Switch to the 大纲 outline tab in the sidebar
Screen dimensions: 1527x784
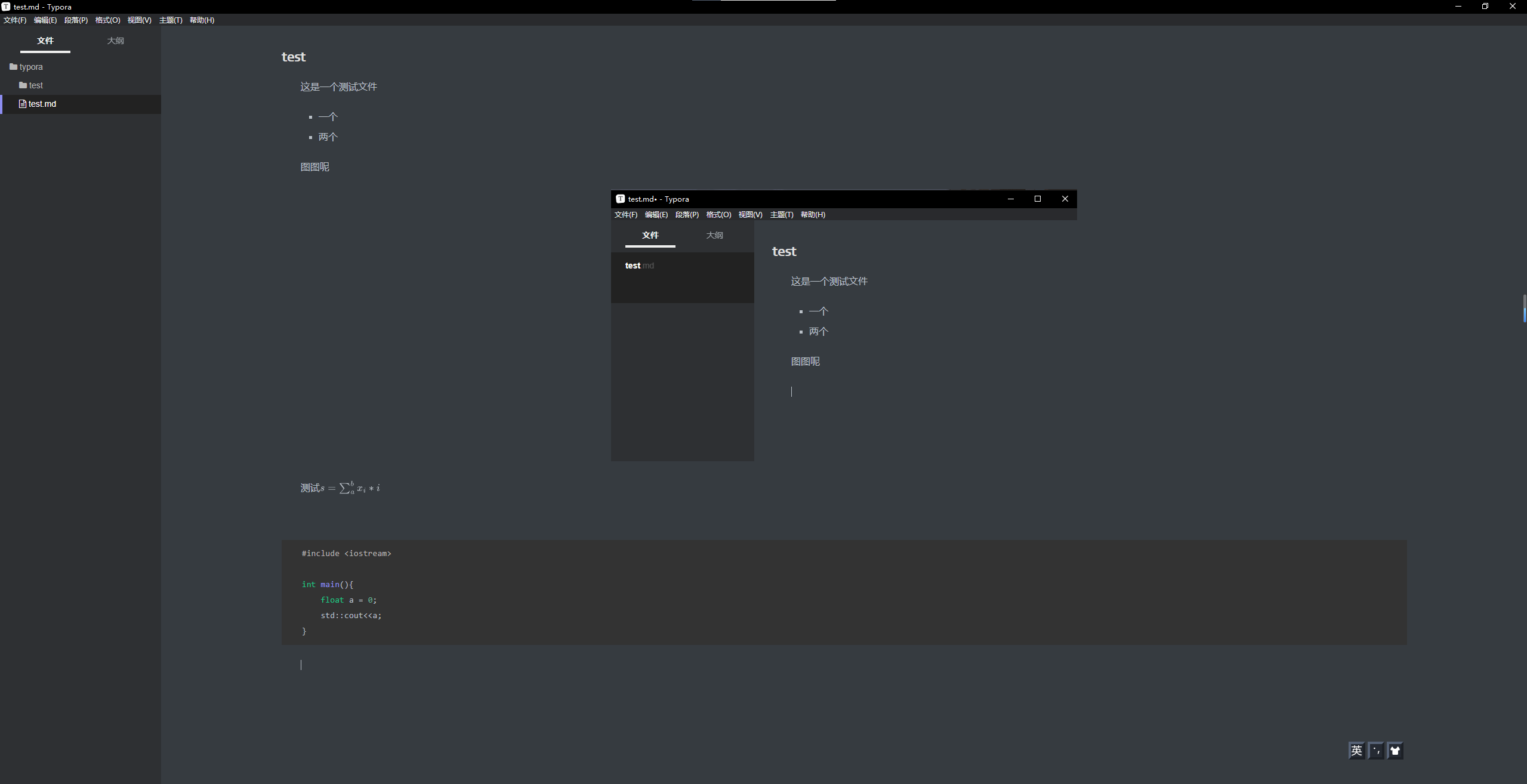pos(115,41)
